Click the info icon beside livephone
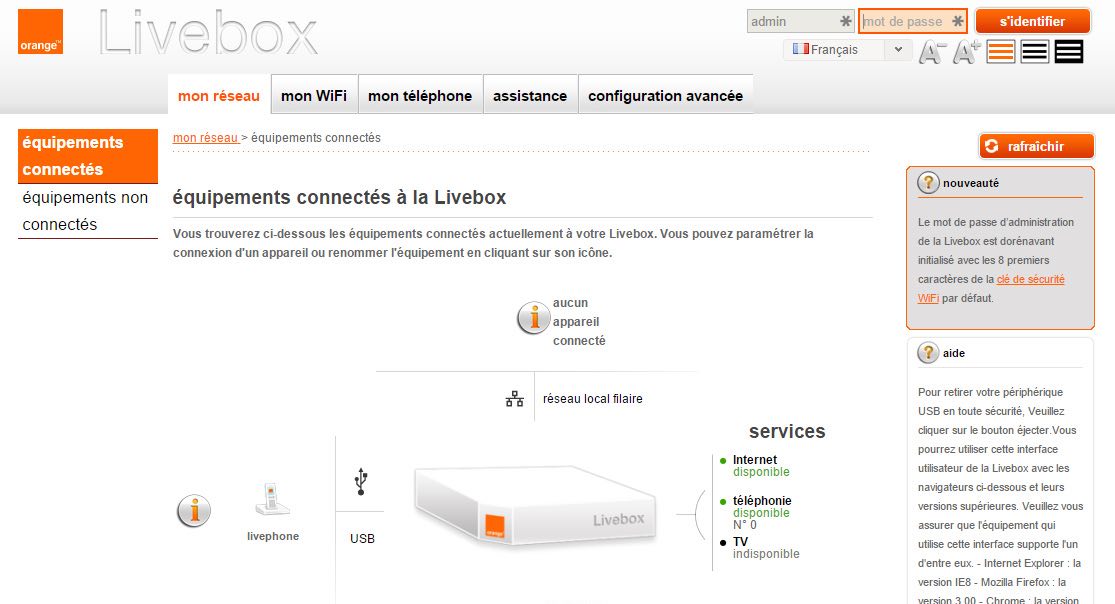 coord(194,511)
